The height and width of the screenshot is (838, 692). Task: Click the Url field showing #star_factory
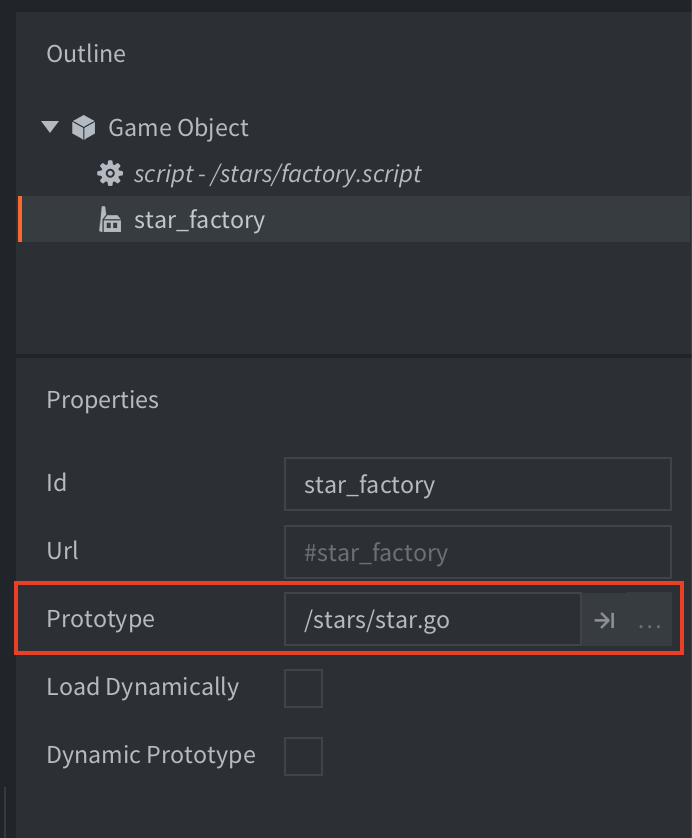click(478, 552)
